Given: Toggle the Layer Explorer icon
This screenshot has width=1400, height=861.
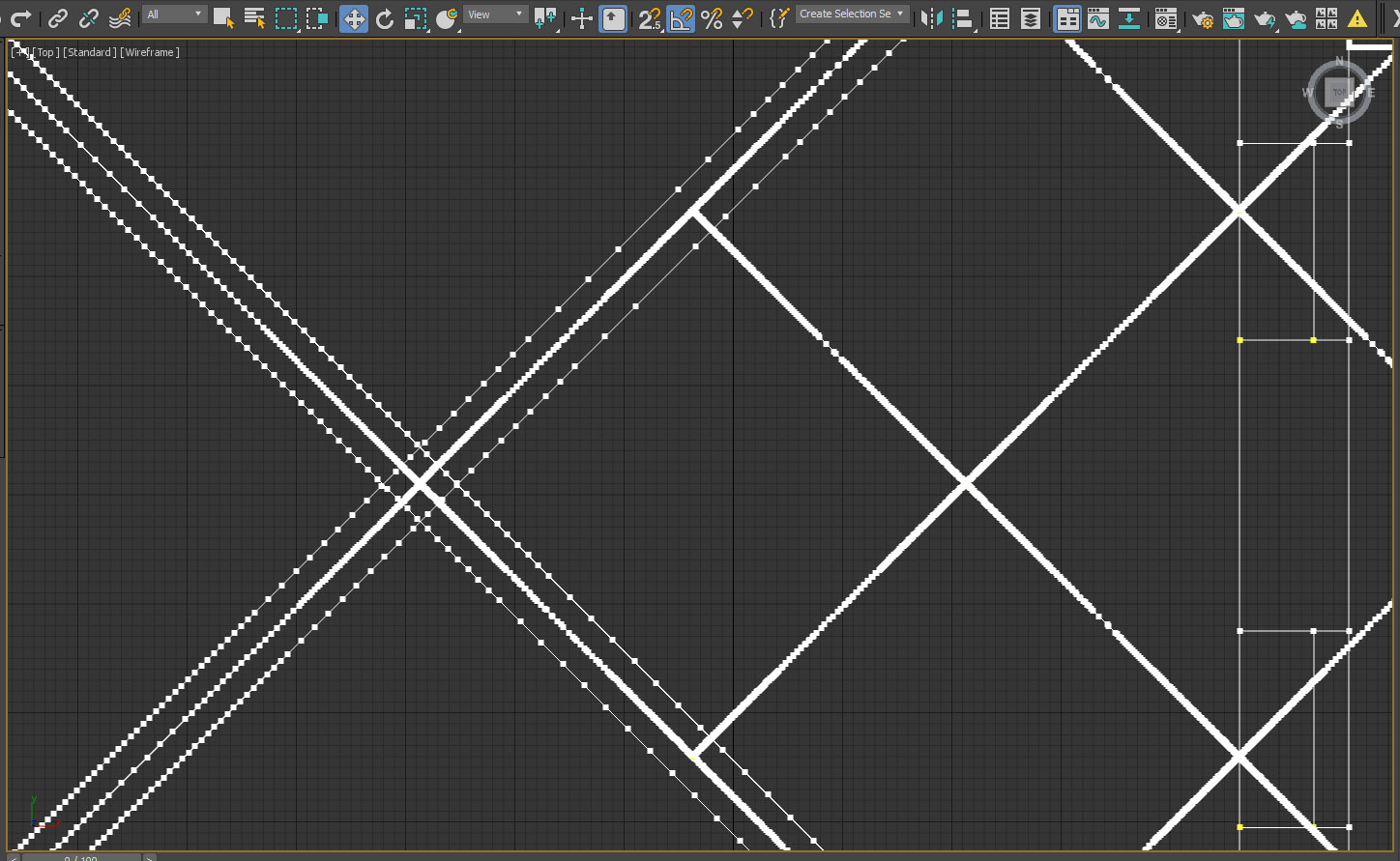Looking at the screenshot, I should 1031,17.
